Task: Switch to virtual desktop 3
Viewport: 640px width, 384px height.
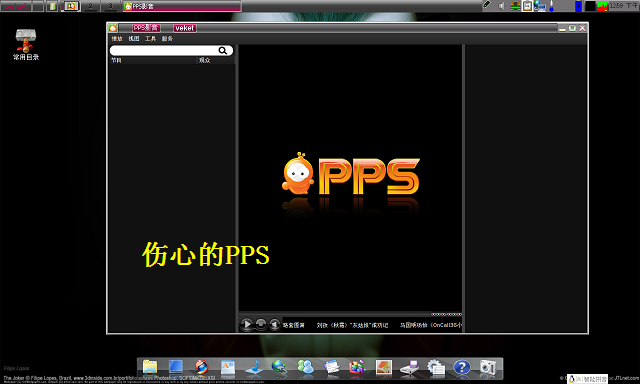Action: click(x=110, y=6)
